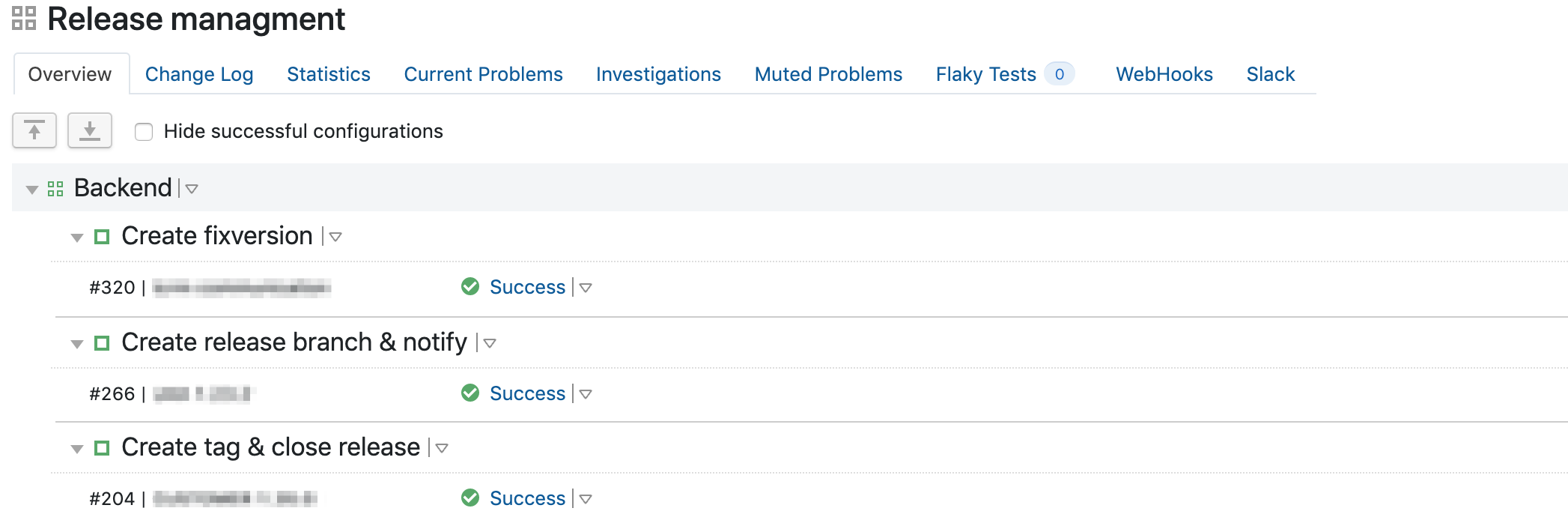This screenshot has width=1568, height=523.
Task: Click the green success checkmark for build #320
Action: [x=470, y=287]
